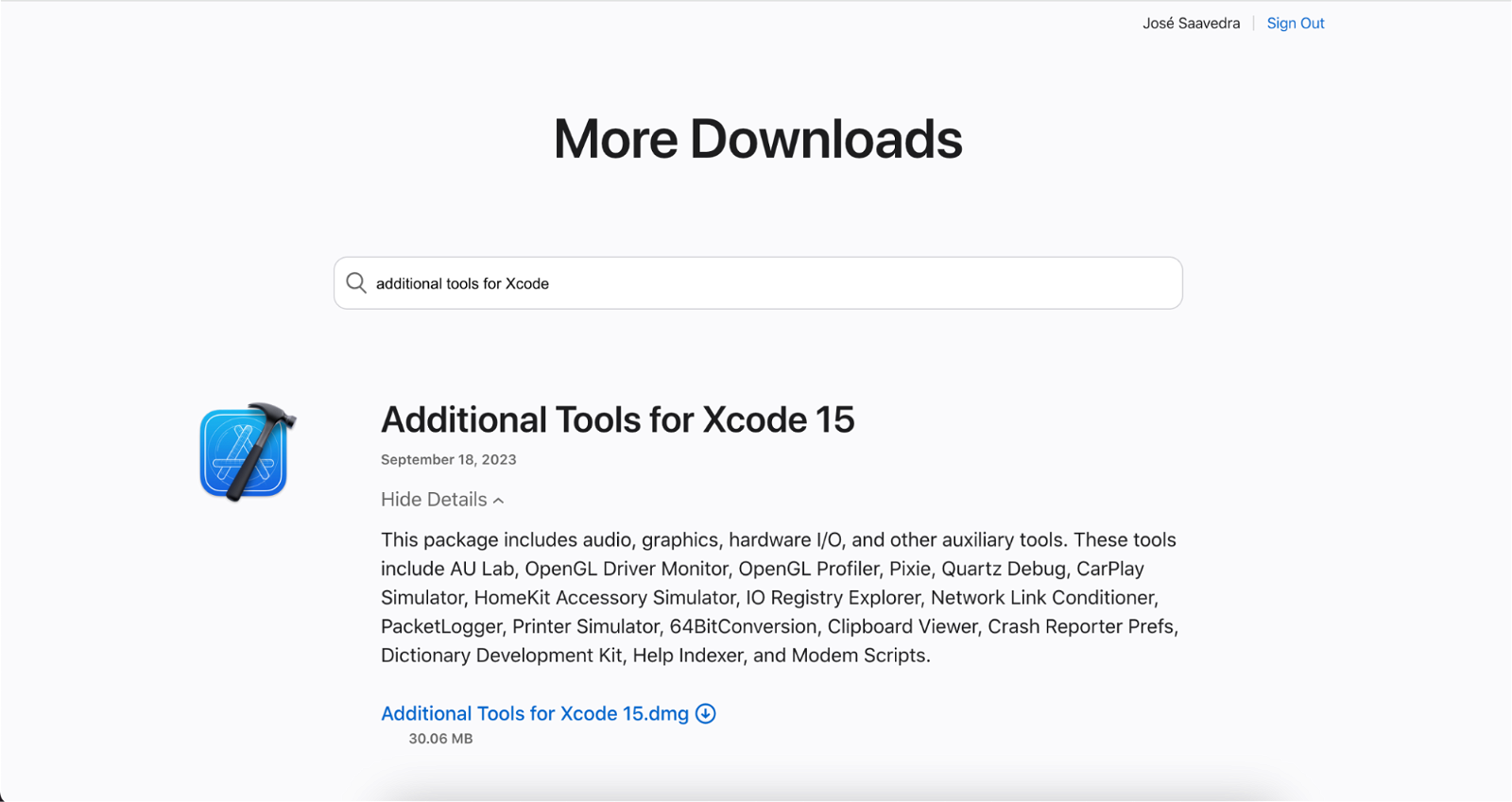Click 'PacketLogger' in the package description
Image resolution: width=1512 pixels, height=802 pixels.
(440, 626)
